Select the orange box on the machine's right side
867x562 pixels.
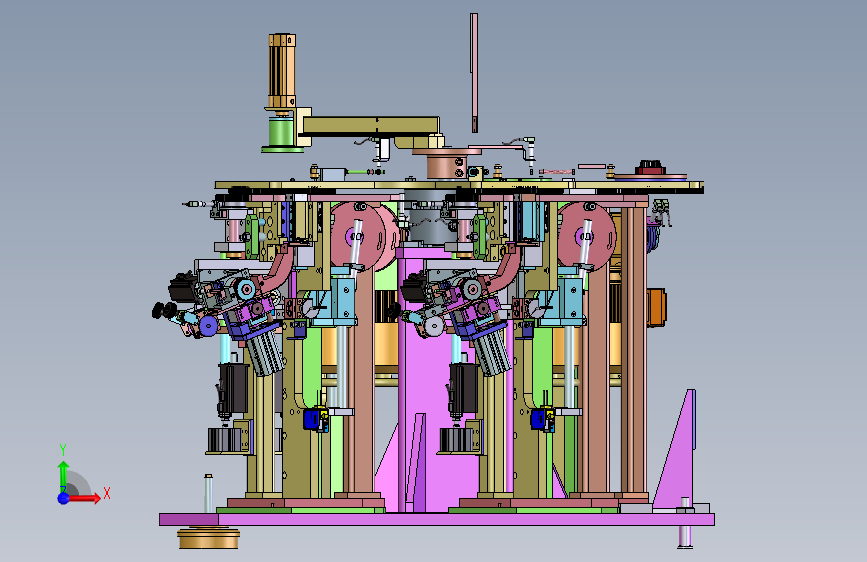point(656,308)
